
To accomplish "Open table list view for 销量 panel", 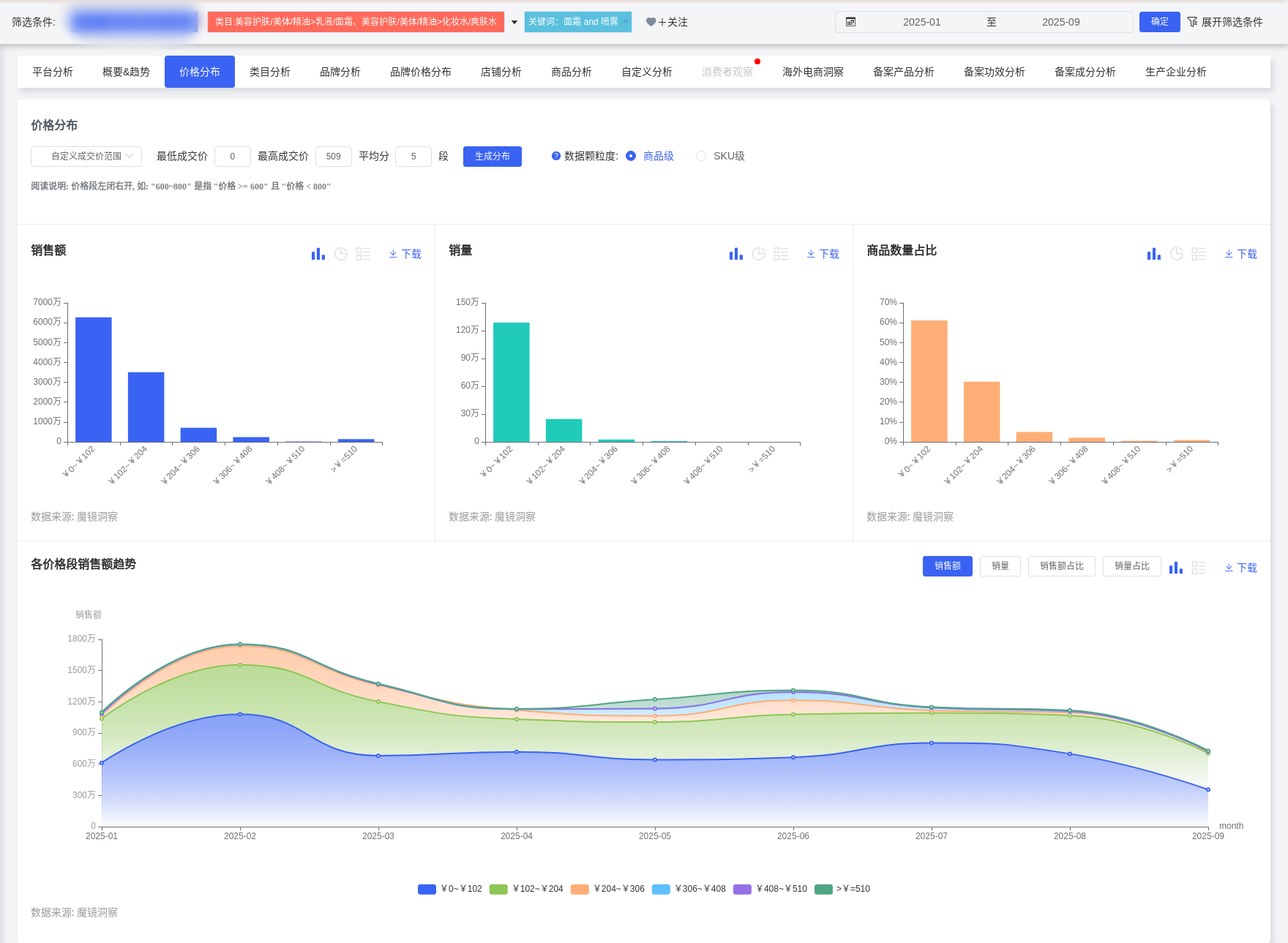I will (x=781, y=254).
